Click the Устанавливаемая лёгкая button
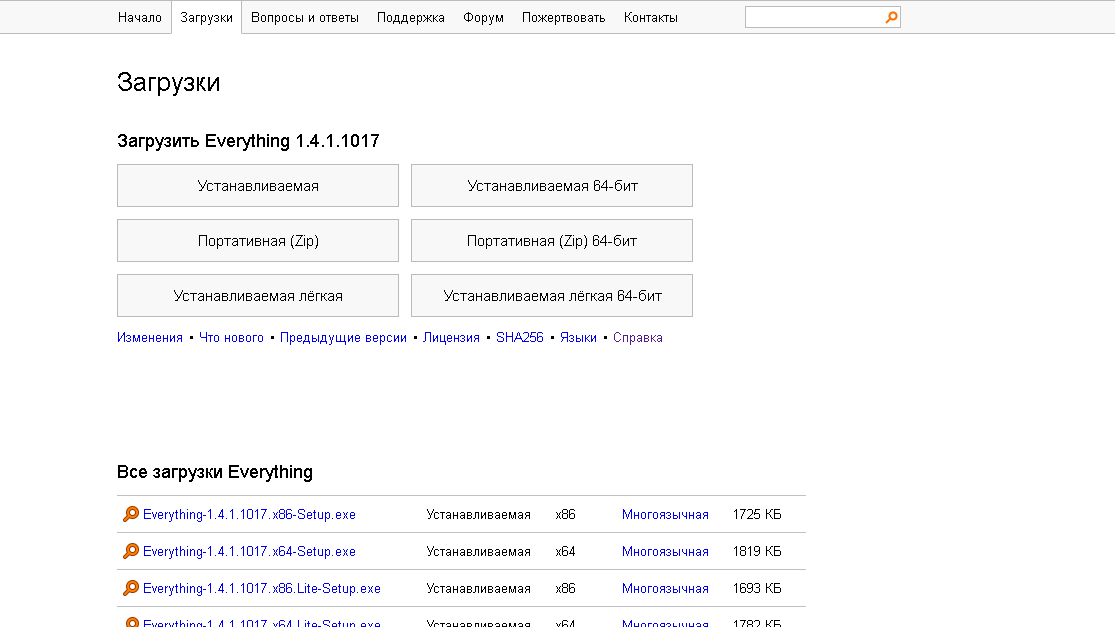Viewport: 1115px width, 627px height. click(257, 296)
